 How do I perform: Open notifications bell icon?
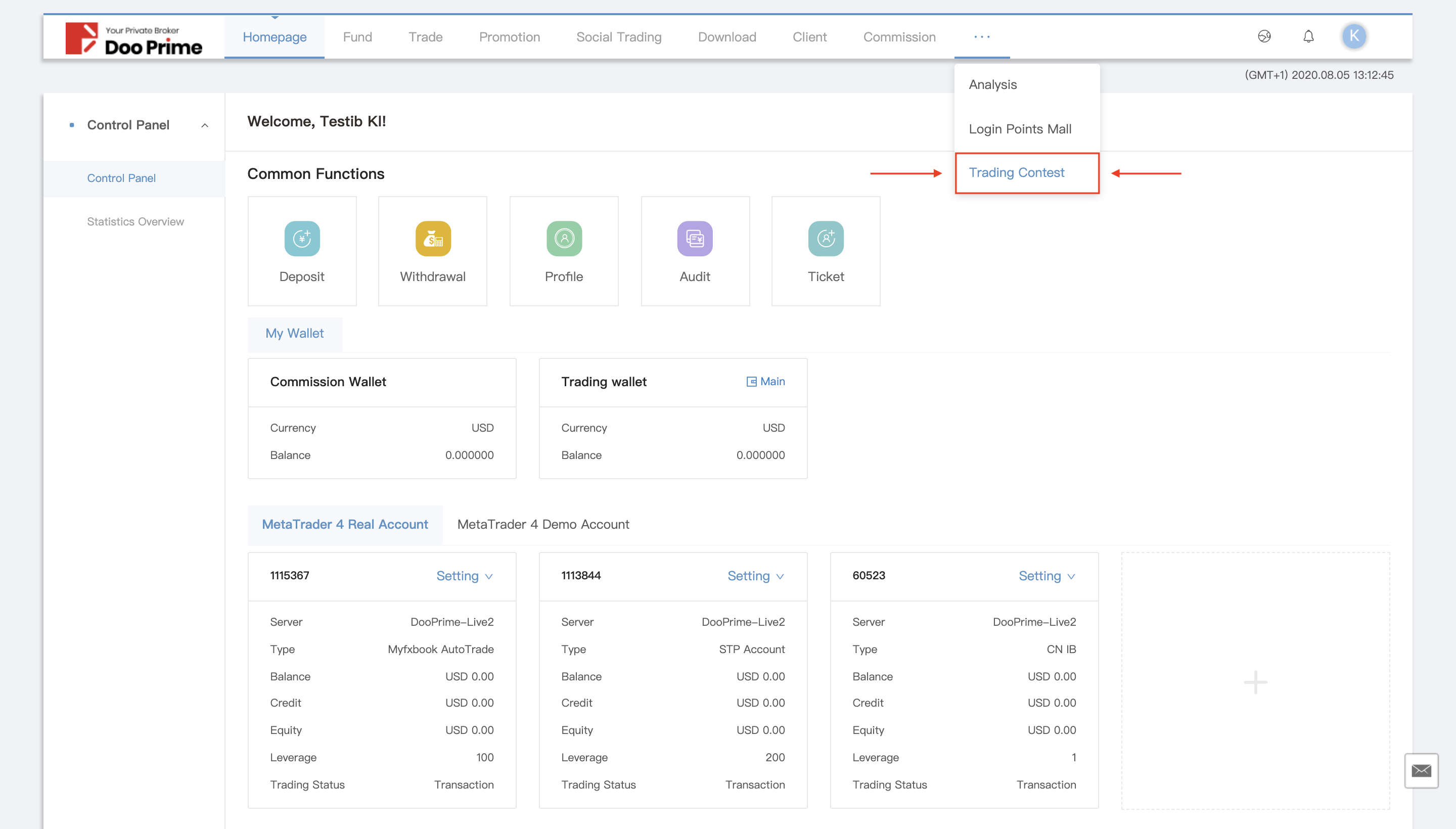tap(1308, 36)
